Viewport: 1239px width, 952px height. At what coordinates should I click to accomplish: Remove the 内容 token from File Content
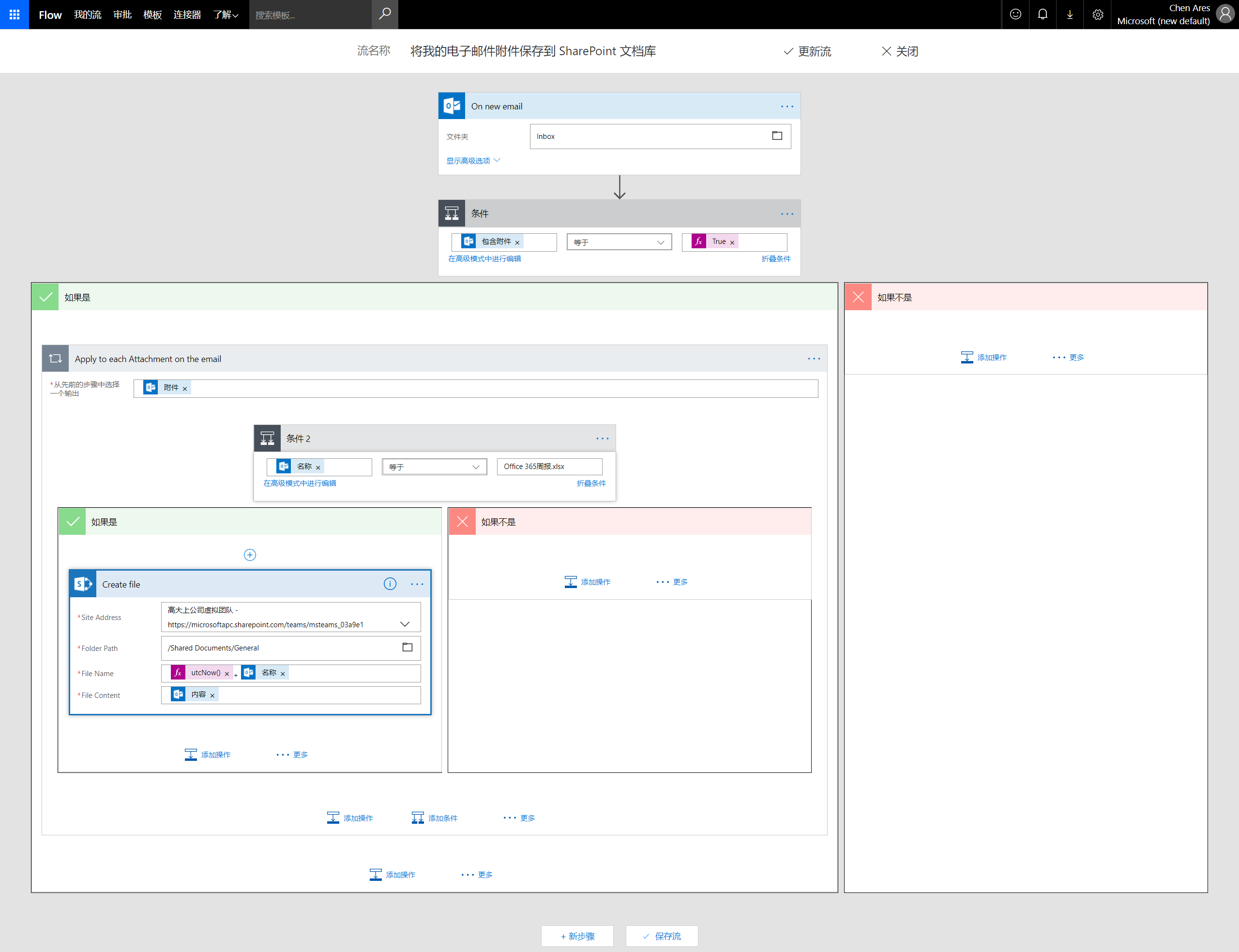(x=212, y=695)
